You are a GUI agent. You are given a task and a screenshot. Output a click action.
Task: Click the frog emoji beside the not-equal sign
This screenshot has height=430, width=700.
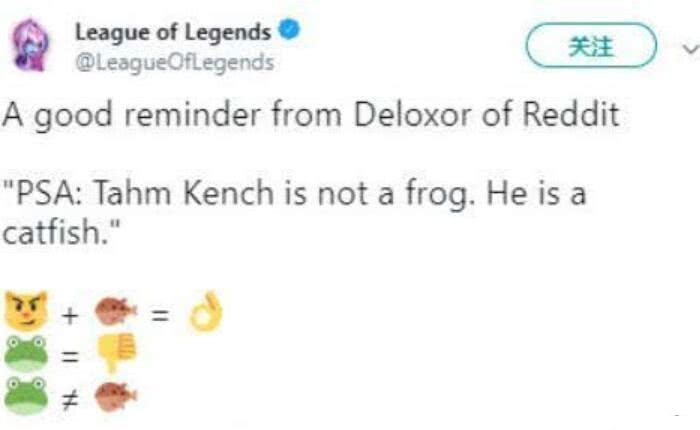pos(27,399)
